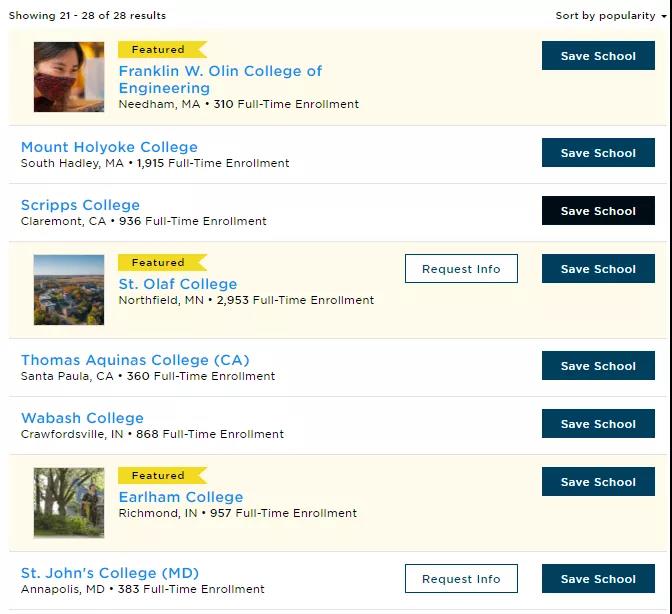Screen dimensions: 672x614
Task: Request Info for St. John's College (MD)
Action: [x=461, y=578]
